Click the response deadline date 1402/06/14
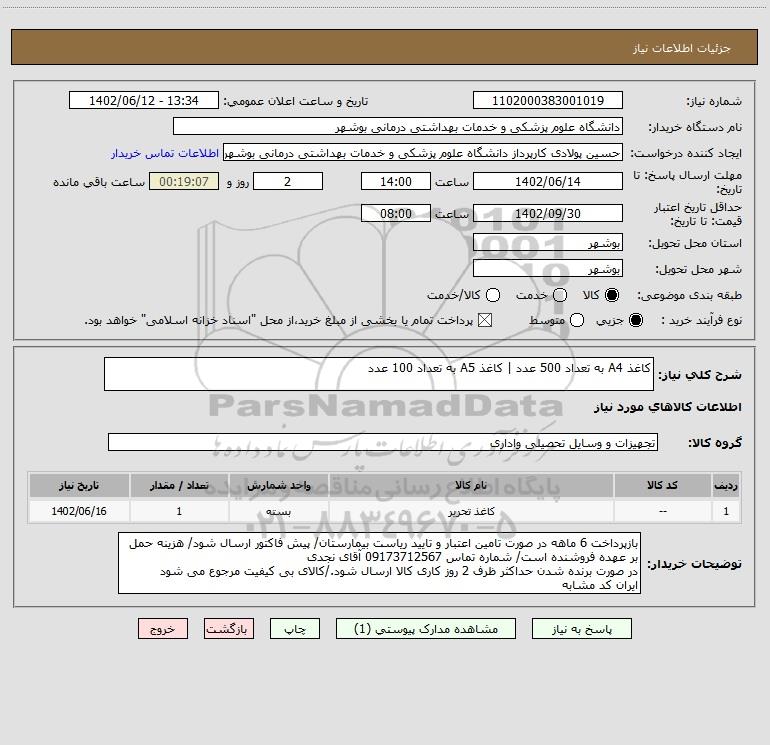 click(548, 181)
